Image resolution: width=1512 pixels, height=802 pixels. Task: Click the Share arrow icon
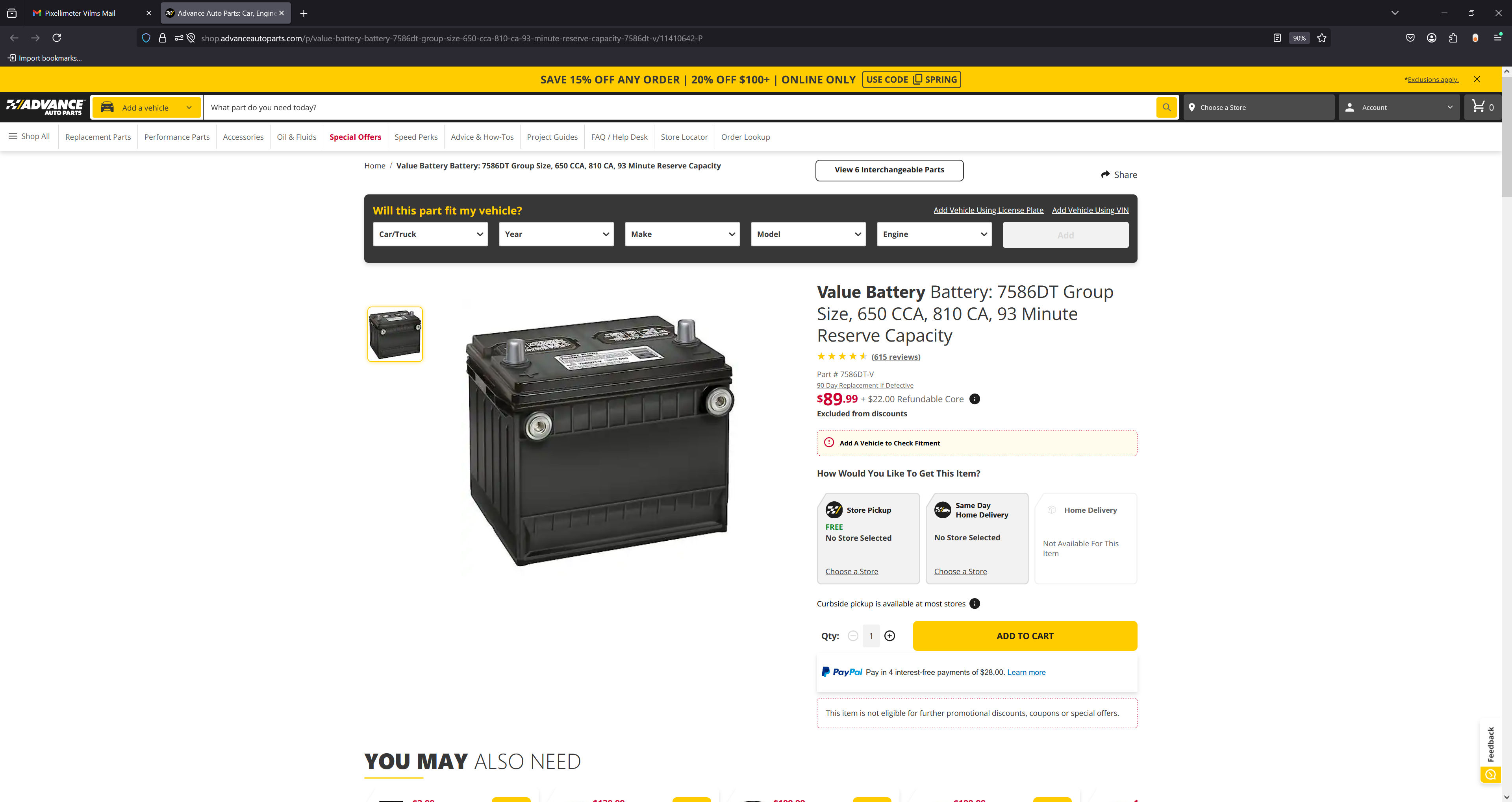pyautogui.click(x=1105, y=174)
